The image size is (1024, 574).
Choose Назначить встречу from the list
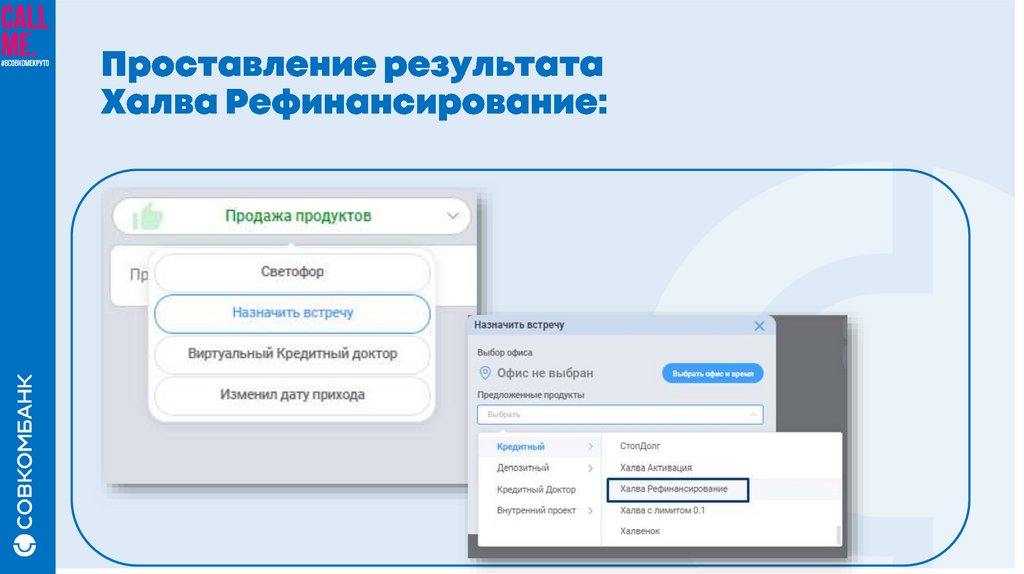292,313
